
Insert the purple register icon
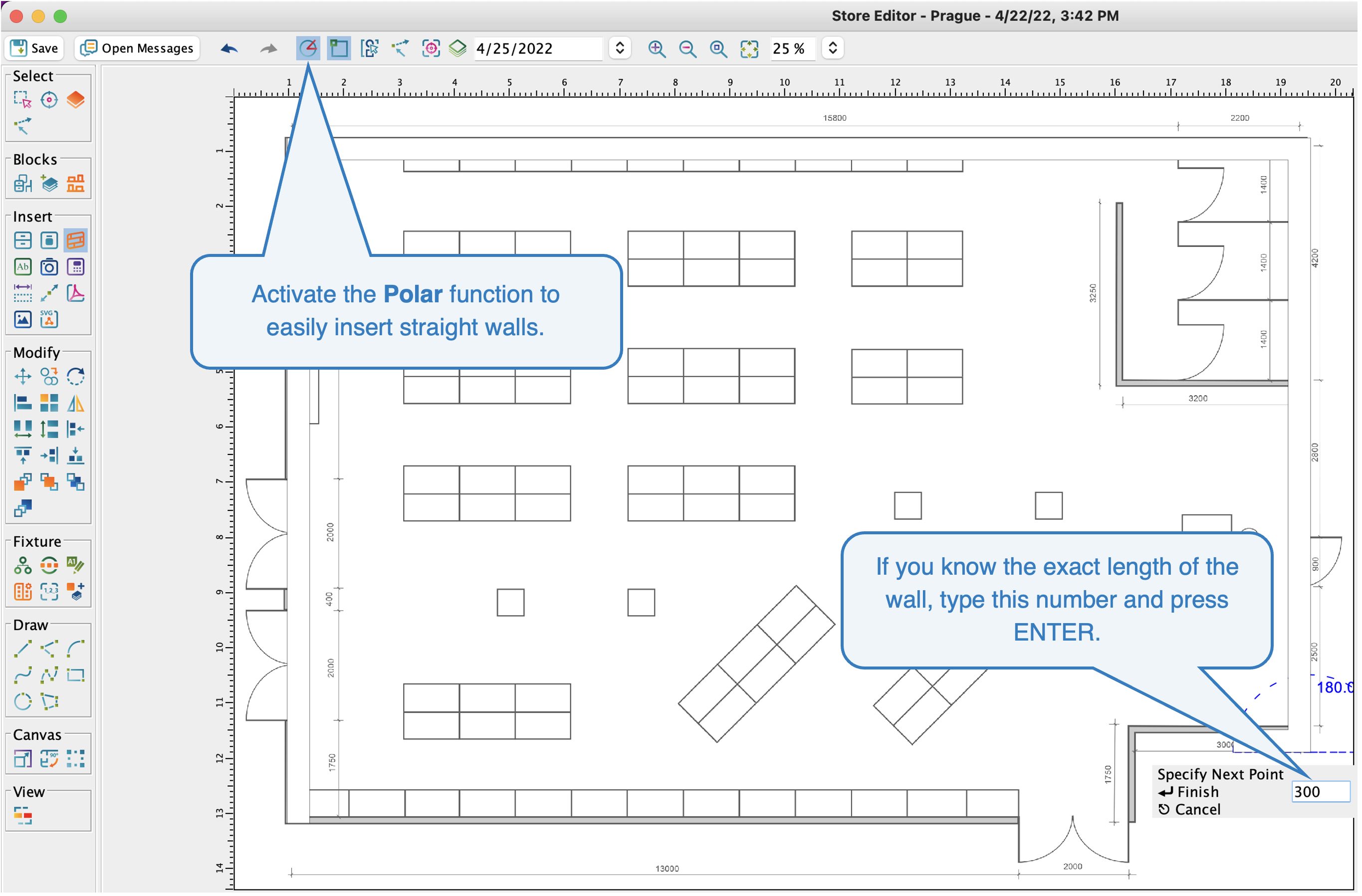[75, 267]
